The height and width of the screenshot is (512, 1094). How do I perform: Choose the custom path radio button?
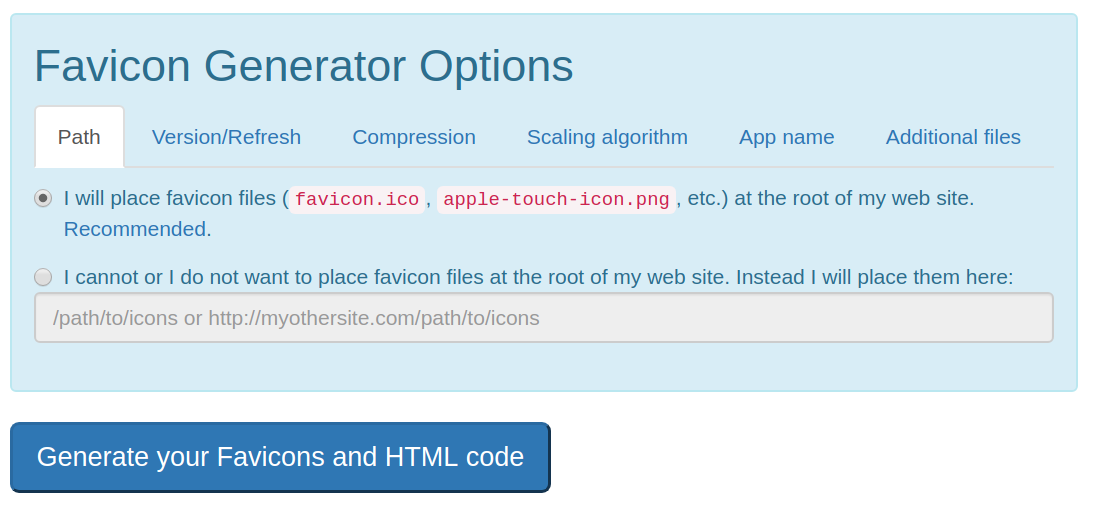click(43, 277)
